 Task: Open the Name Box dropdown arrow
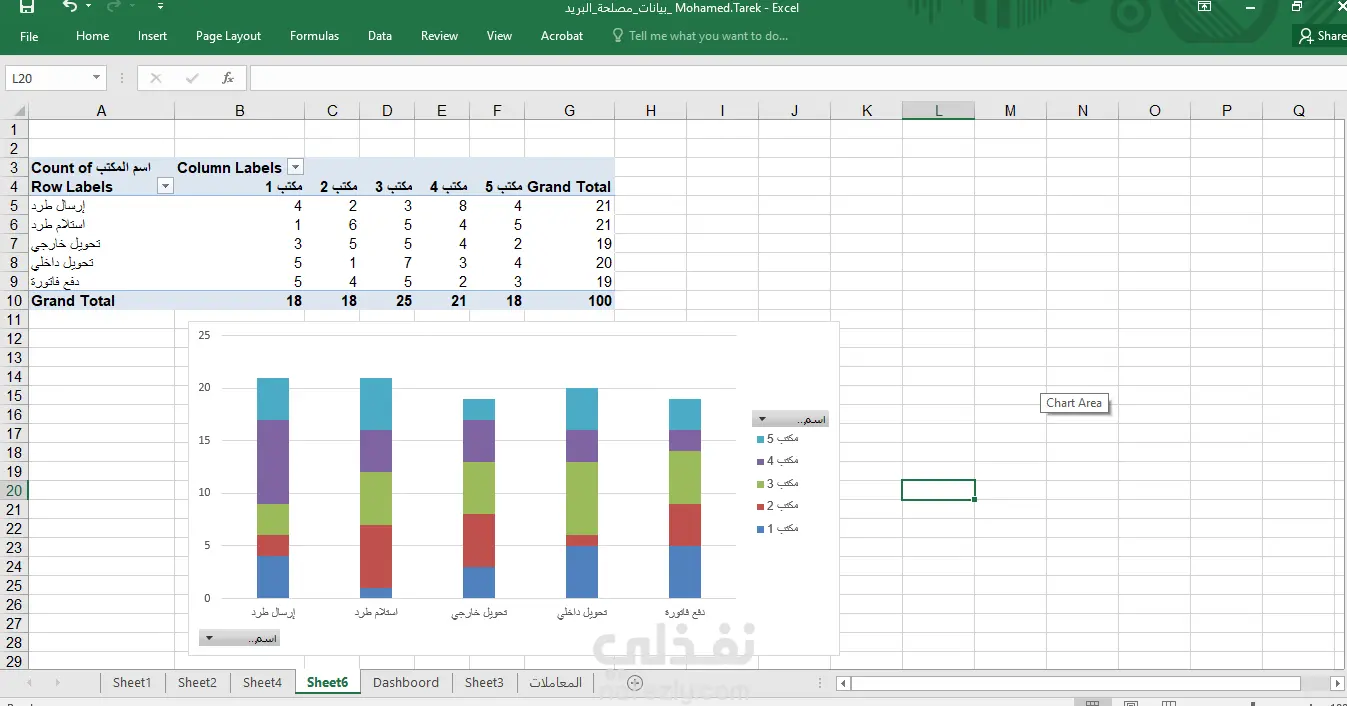coord(97,78)
